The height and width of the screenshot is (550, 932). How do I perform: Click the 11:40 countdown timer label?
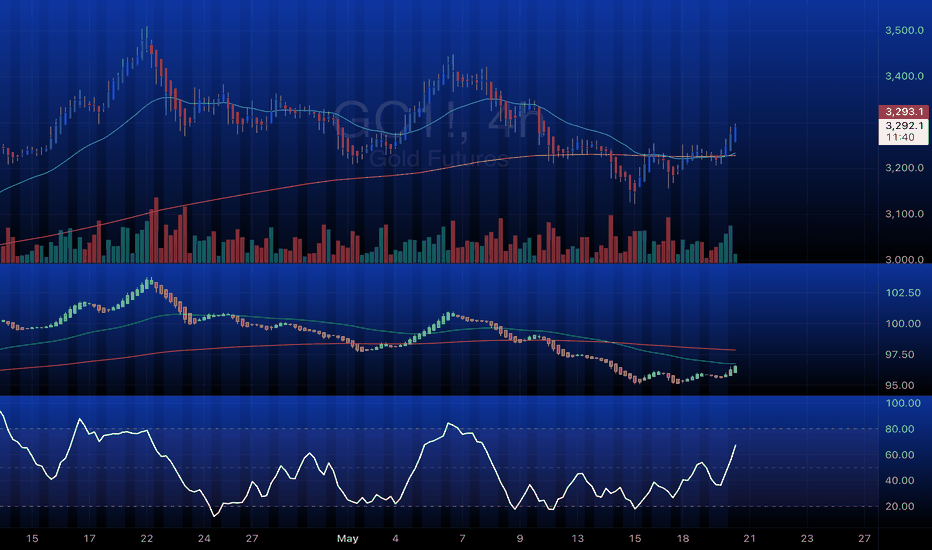click(900, 137)
